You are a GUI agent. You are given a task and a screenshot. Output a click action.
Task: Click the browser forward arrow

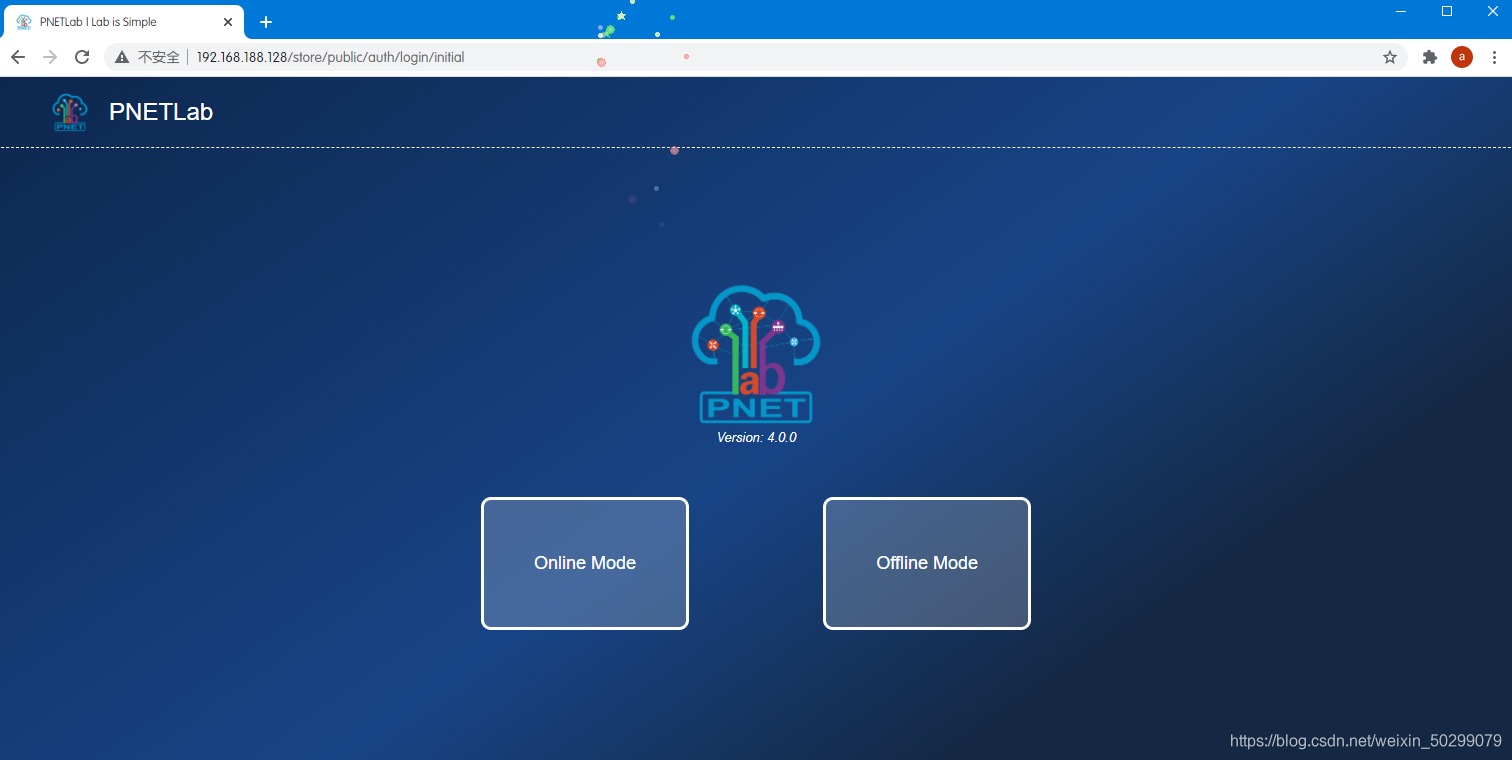[50, 57]
